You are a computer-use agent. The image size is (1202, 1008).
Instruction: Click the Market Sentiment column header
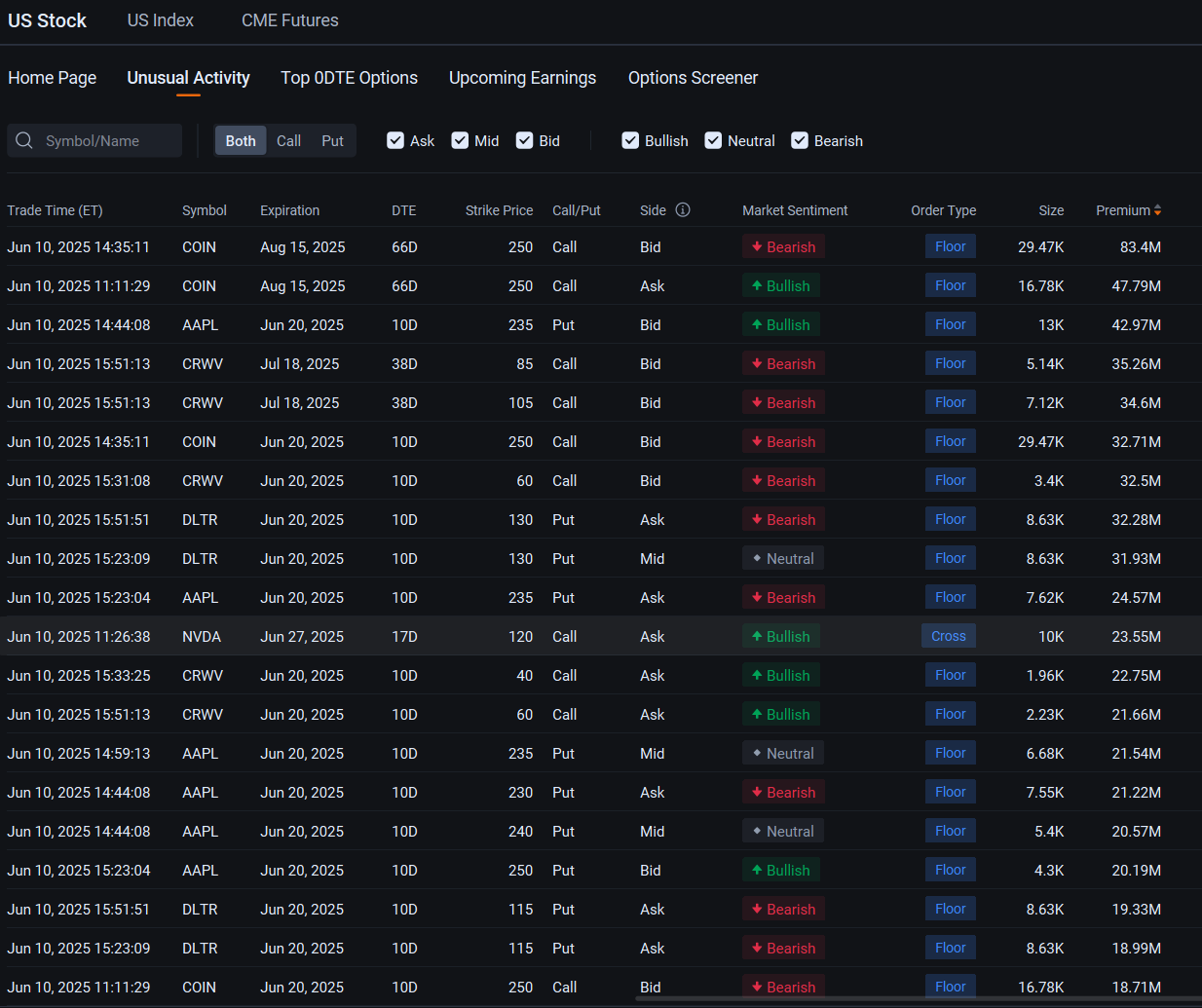click(x=795, y=210)
